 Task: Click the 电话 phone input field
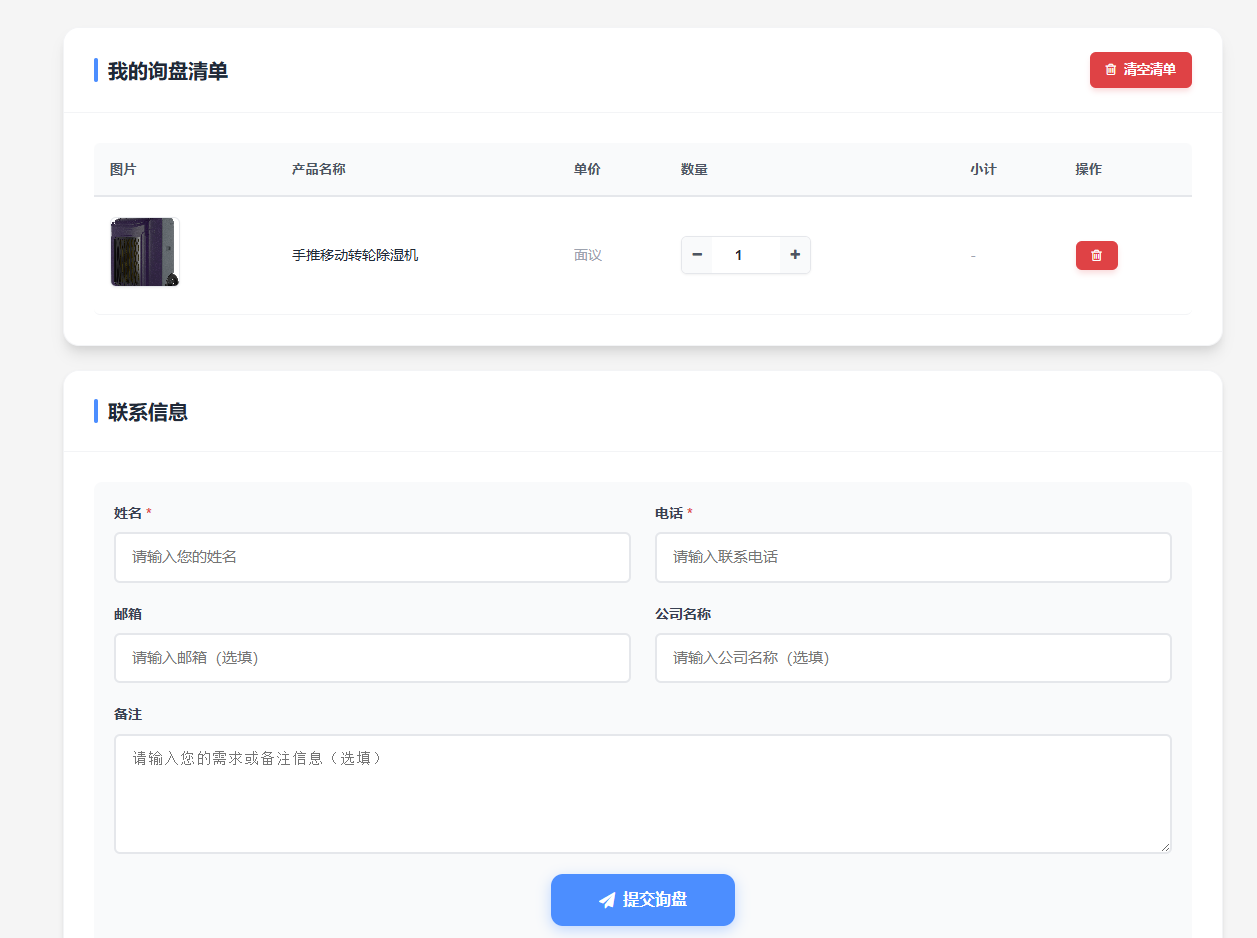tap(912, 557)
